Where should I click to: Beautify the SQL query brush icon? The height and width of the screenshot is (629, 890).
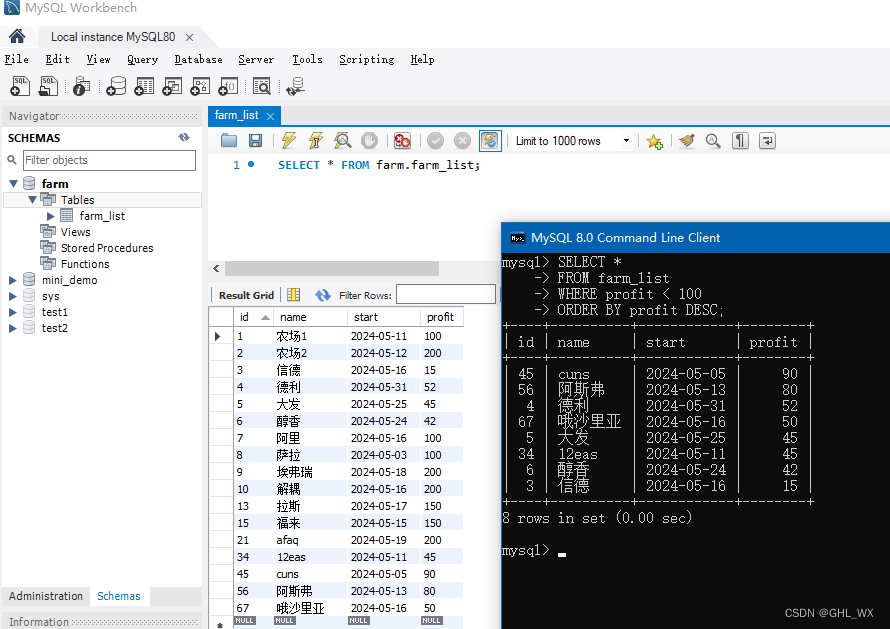687,140
